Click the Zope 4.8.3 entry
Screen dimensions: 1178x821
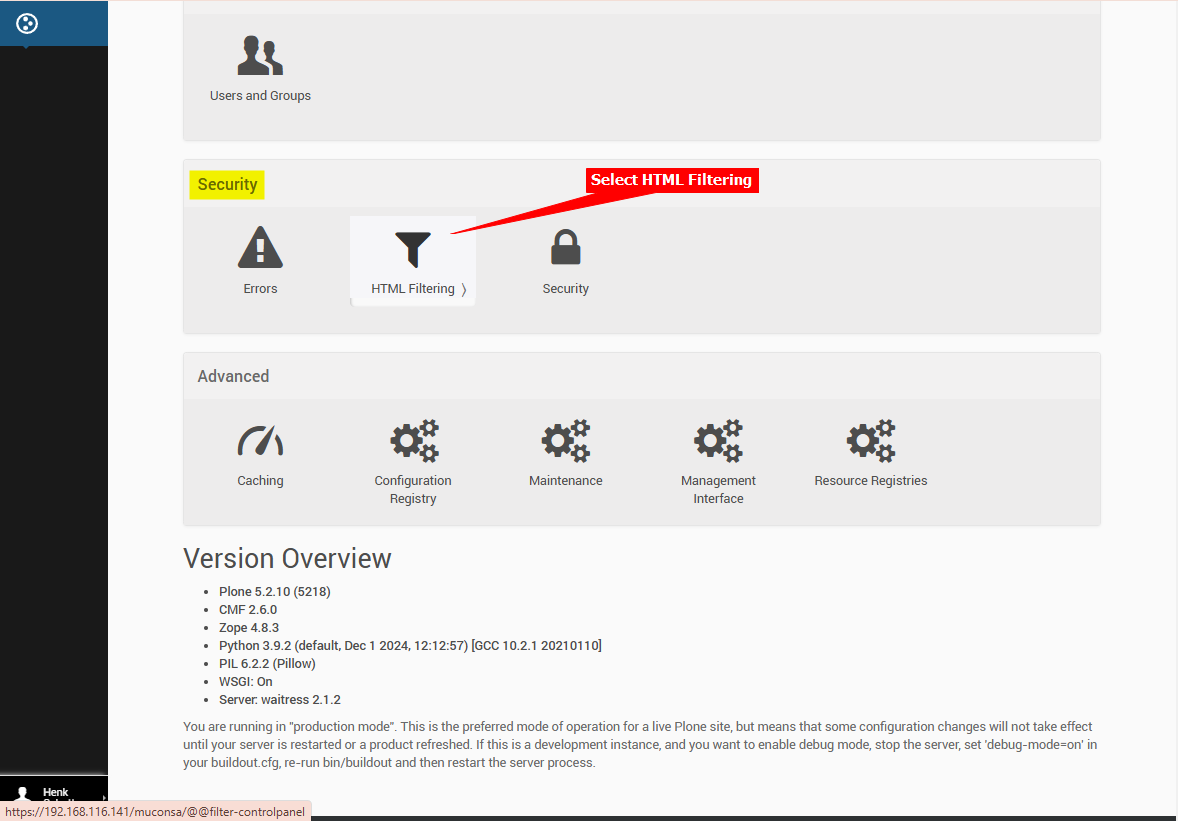tap(249, 628)
